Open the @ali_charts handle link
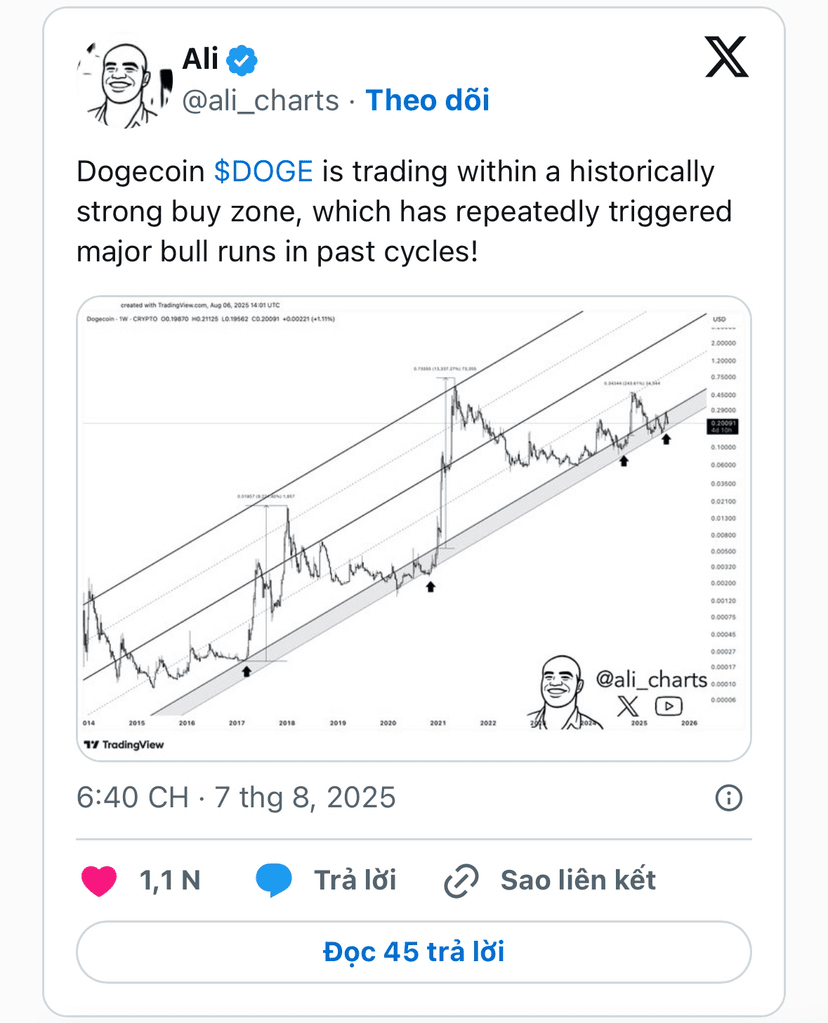Image resolution: width=828 pixels, height=1023 pixels. (260, 101)
